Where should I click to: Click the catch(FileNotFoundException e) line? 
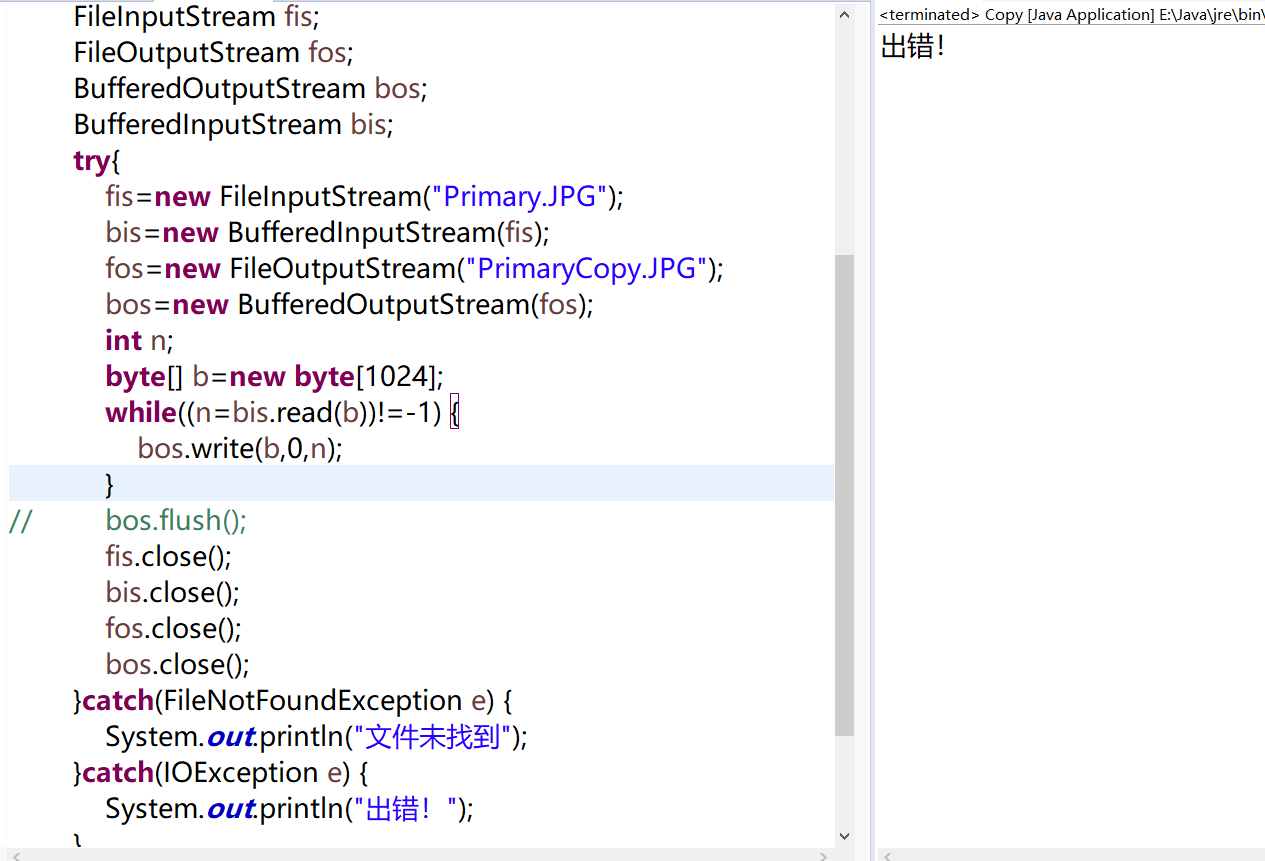pos(293,700)
